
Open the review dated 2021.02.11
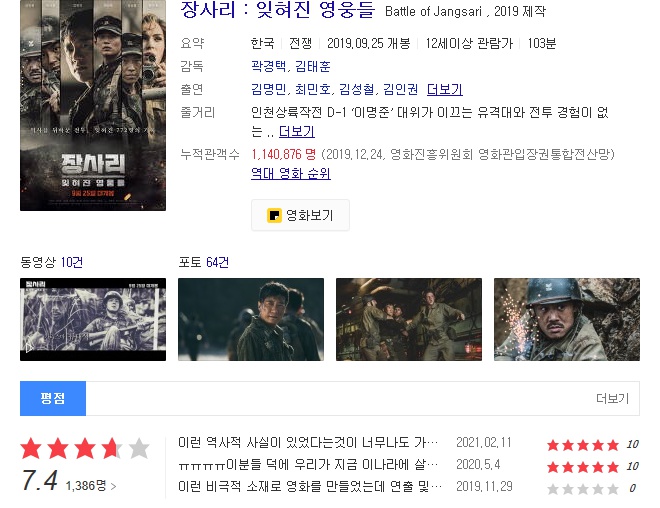pyautogui.click(x=308, y=442)
